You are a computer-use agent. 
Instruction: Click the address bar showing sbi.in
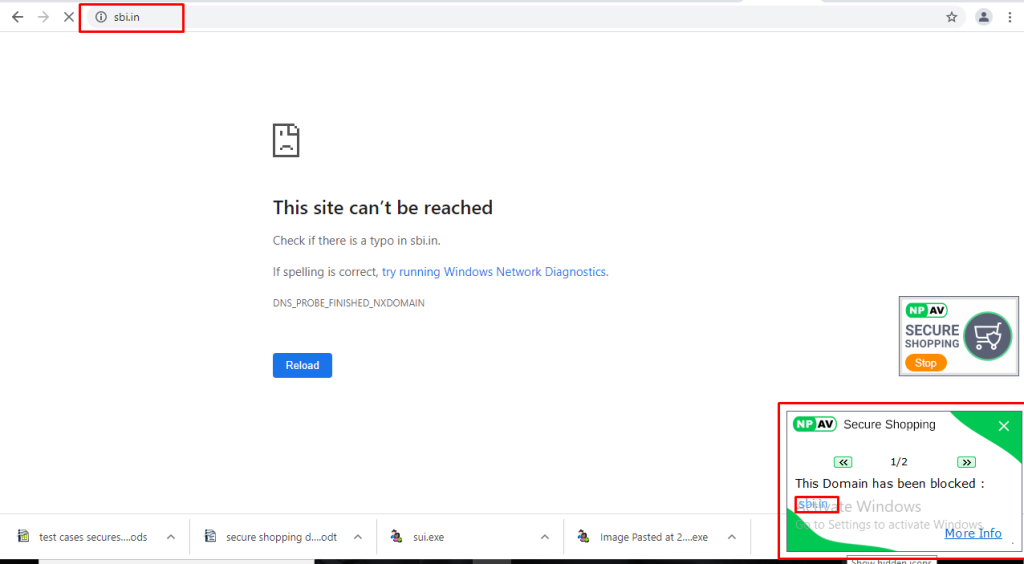[x=500, y=17]
